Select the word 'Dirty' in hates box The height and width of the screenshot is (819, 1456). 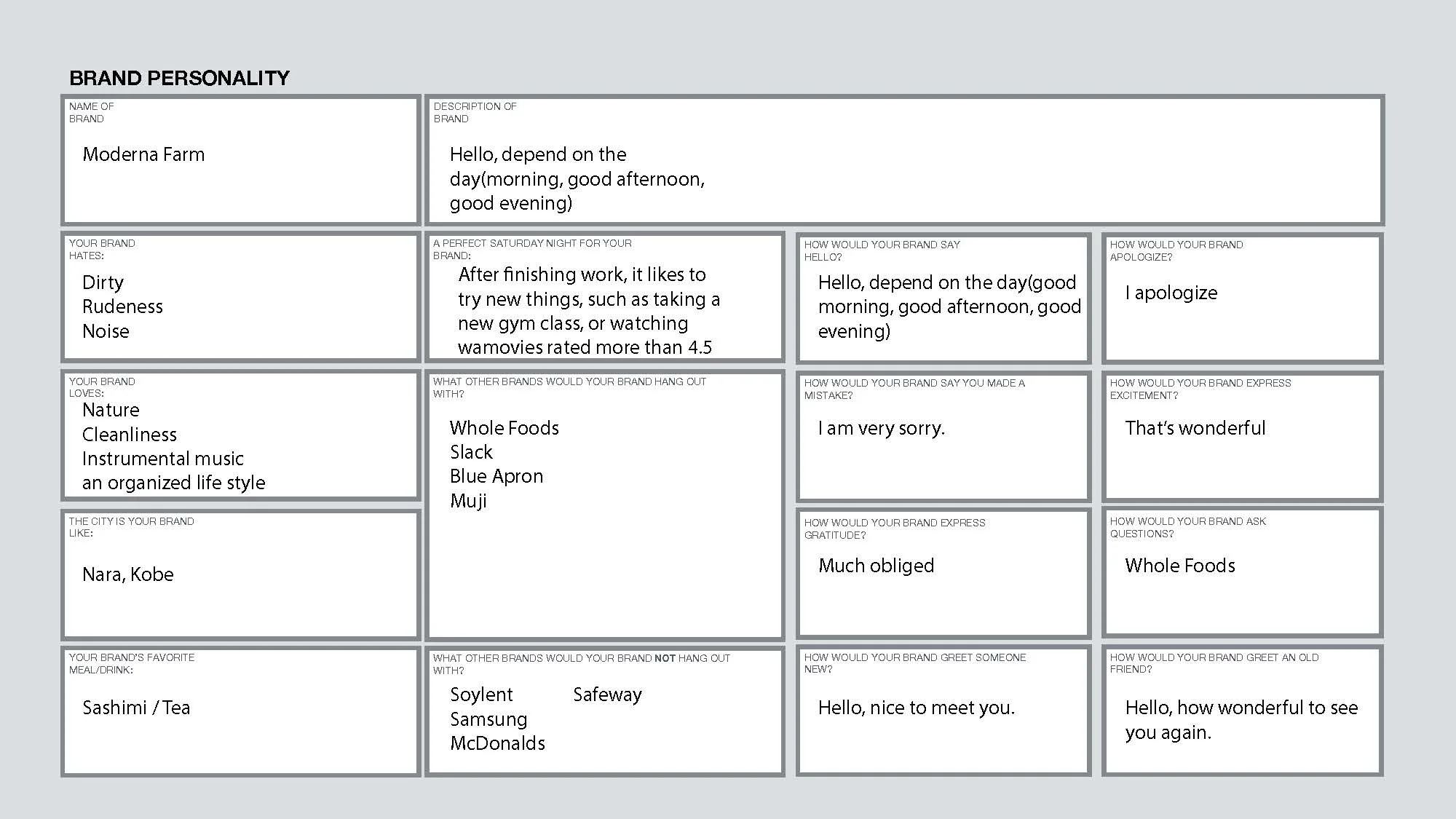103,282
